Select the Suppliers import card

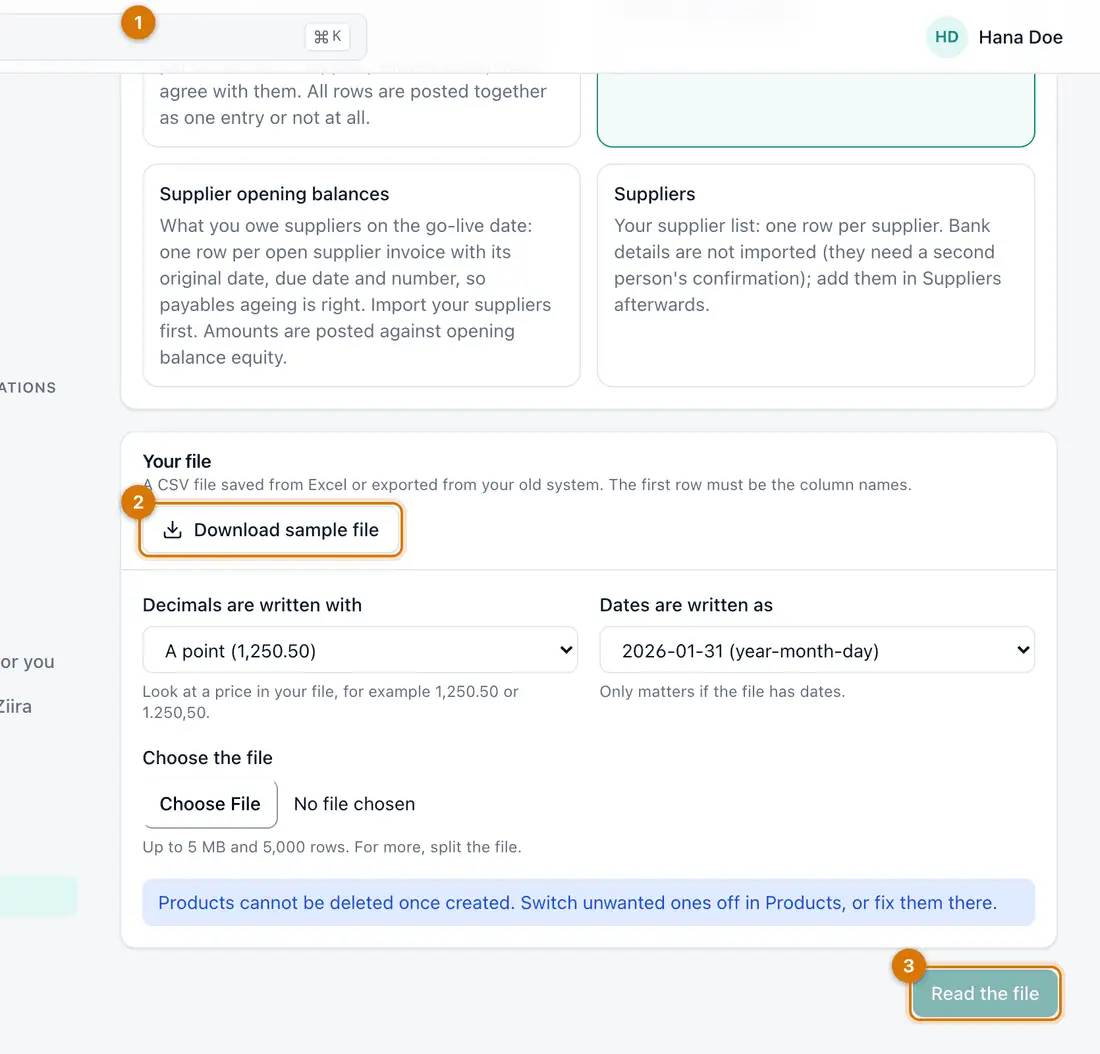click(x=816, y=275)
